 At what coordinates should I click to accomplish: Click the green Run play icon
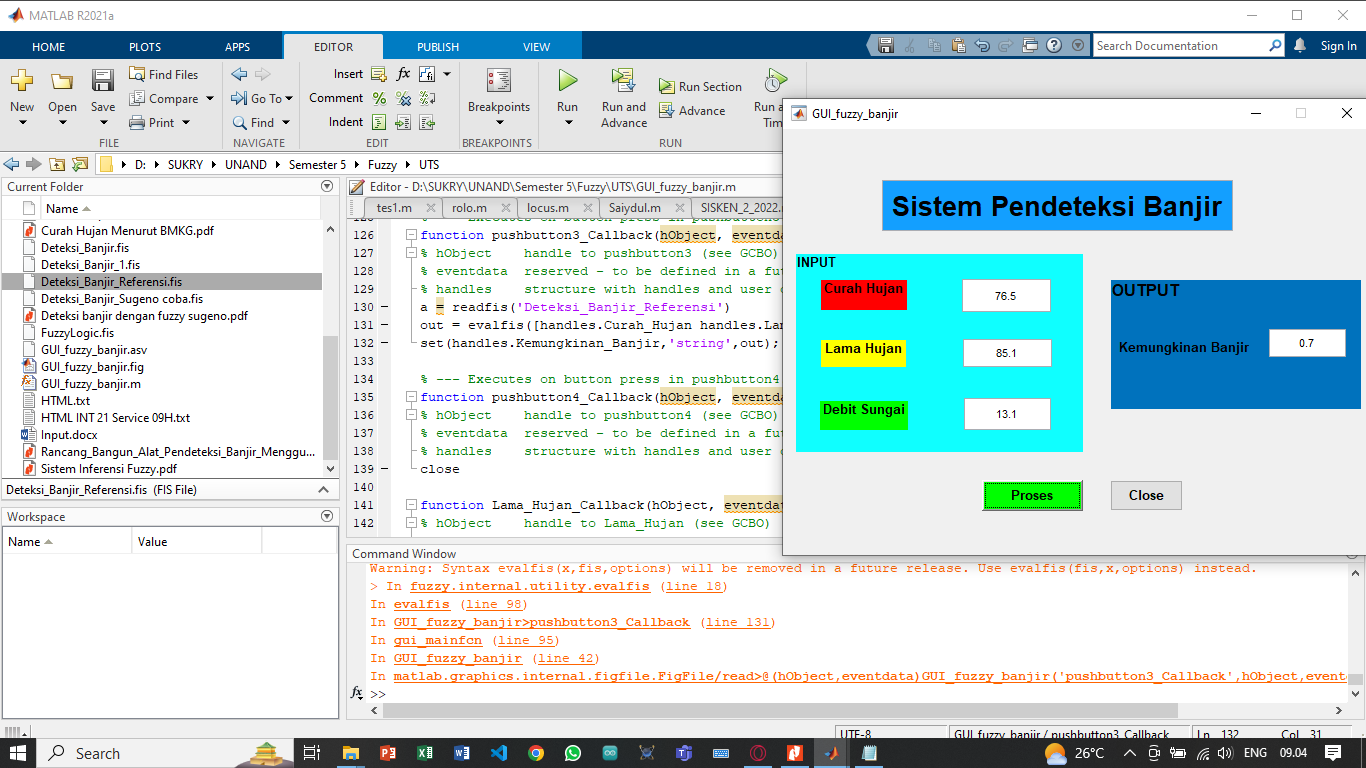pyautogui.click(x=568, y=80)
